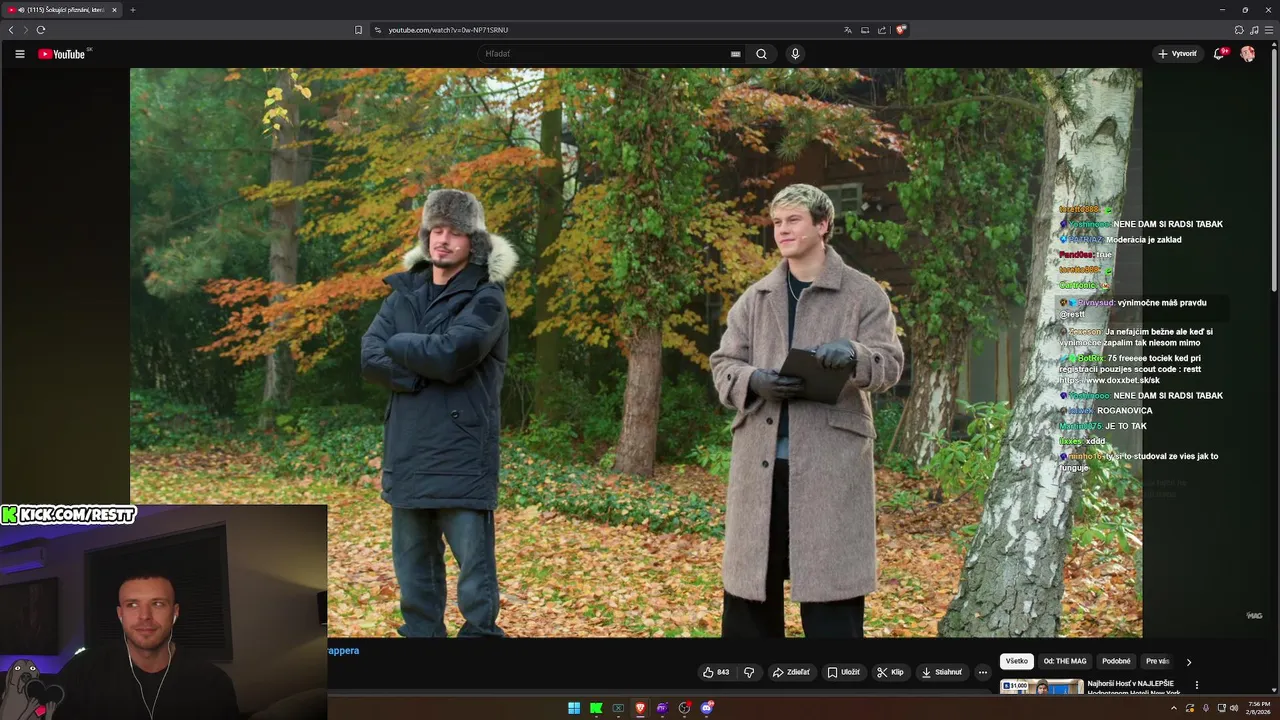Open YouTube notifications bell
The width and height of the screenshot is (1280, 720).
[1219, 54]
